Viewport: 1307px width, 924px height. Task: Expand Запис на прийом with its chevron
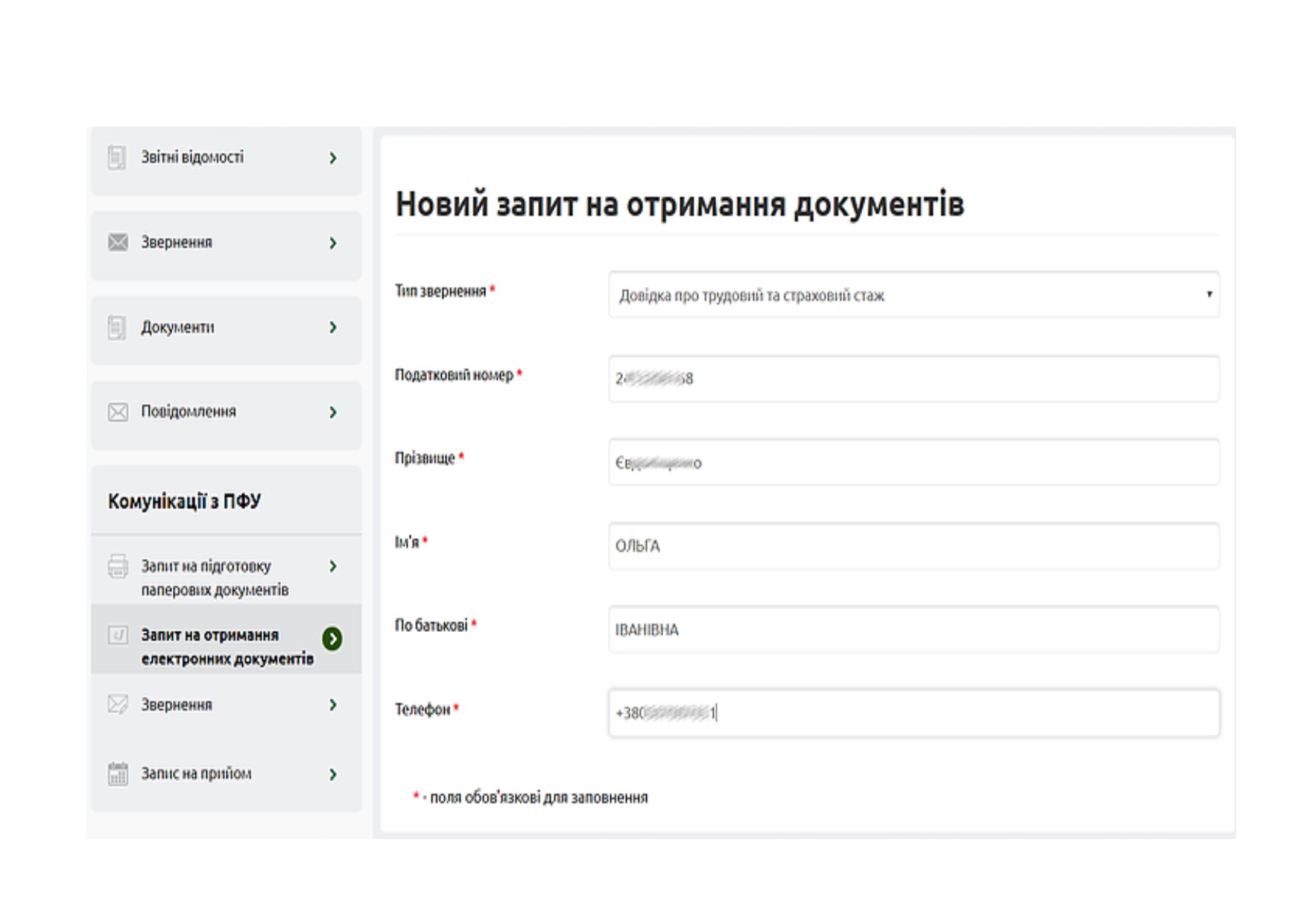[333, 774]
